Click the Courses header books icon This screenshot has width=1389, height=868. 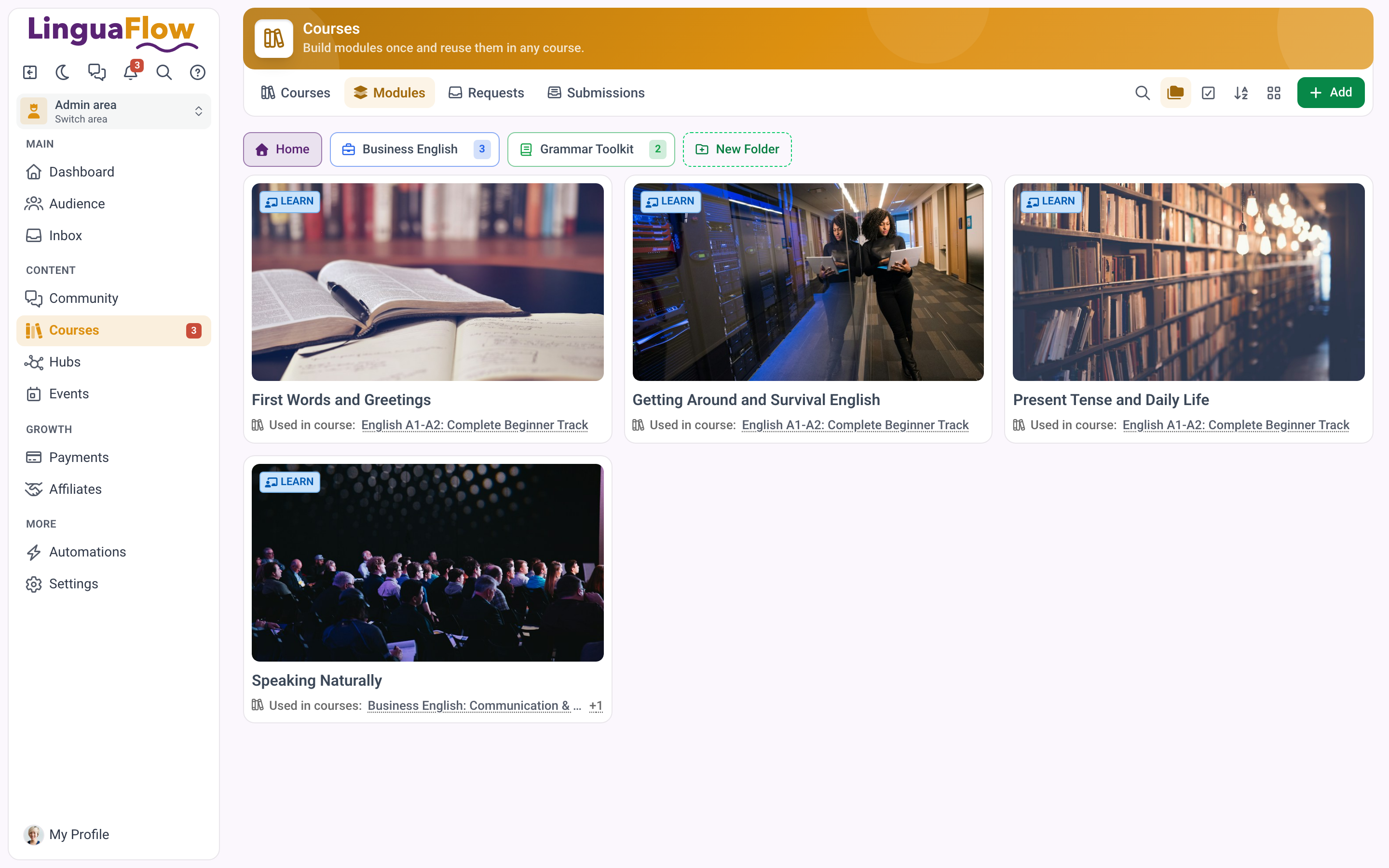274,39
